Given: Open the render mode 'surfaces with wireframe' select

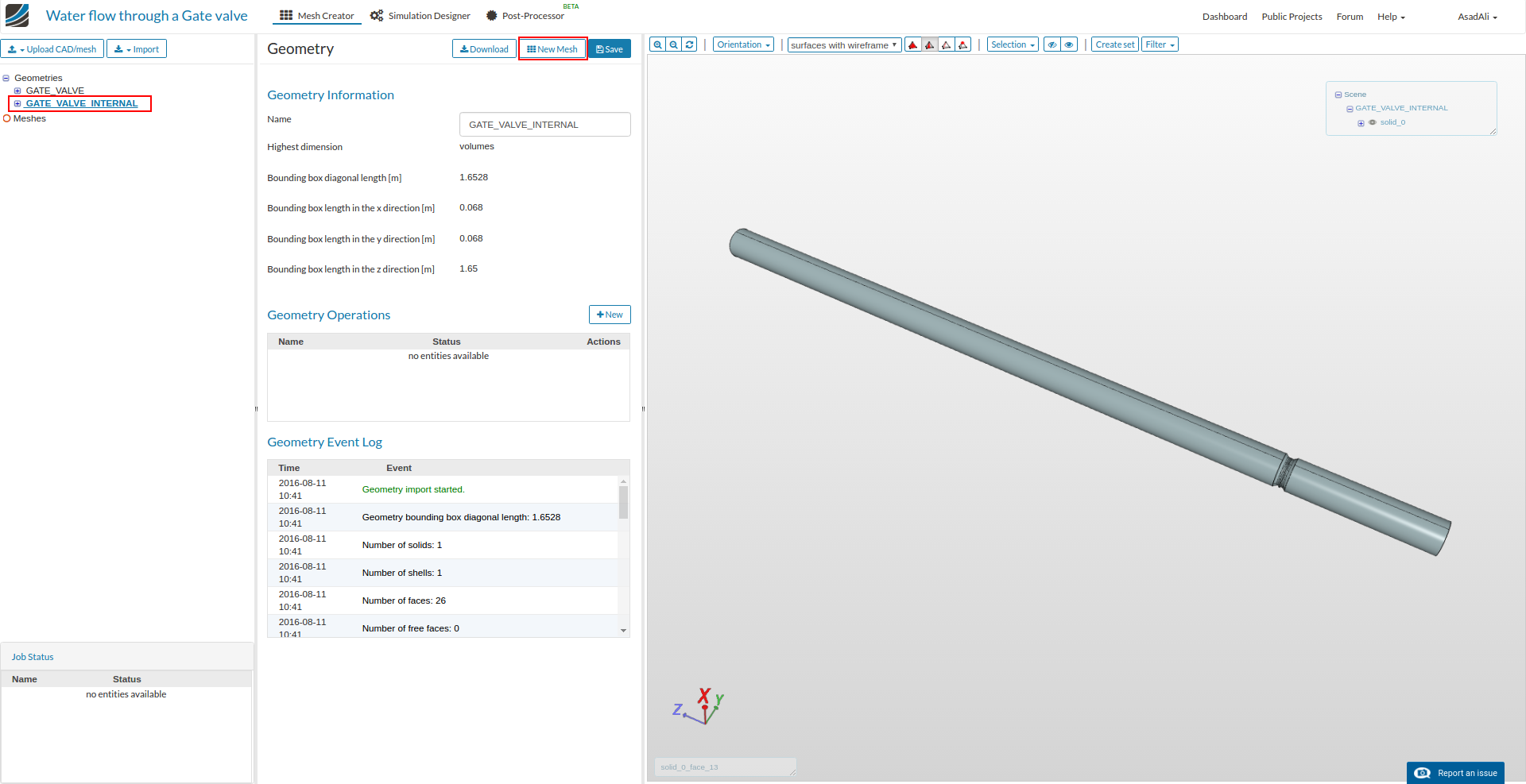Looking at the screenshot, I should coord(844,45).
